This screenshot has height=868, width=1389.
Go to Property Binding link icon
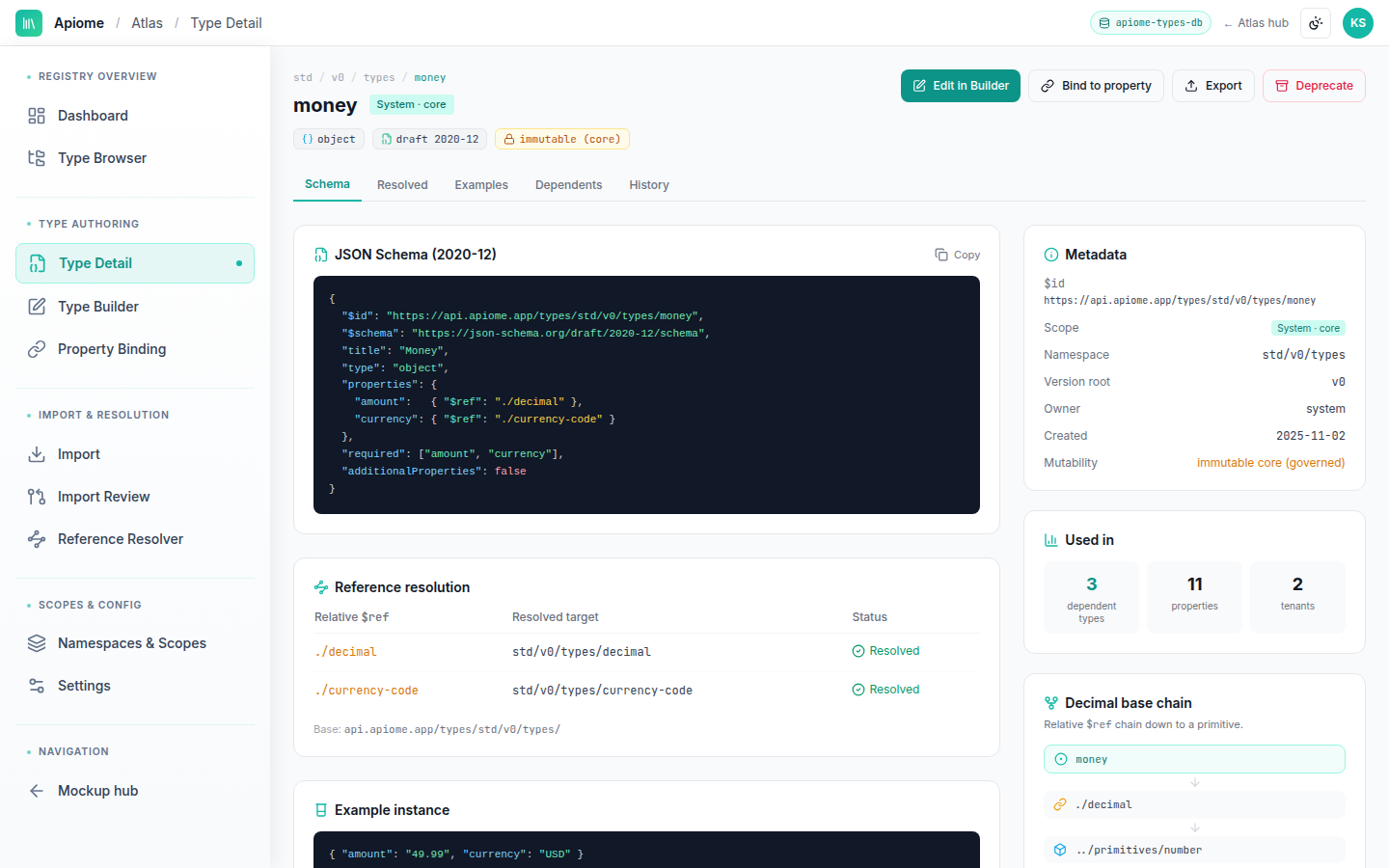tap(37, 349)
